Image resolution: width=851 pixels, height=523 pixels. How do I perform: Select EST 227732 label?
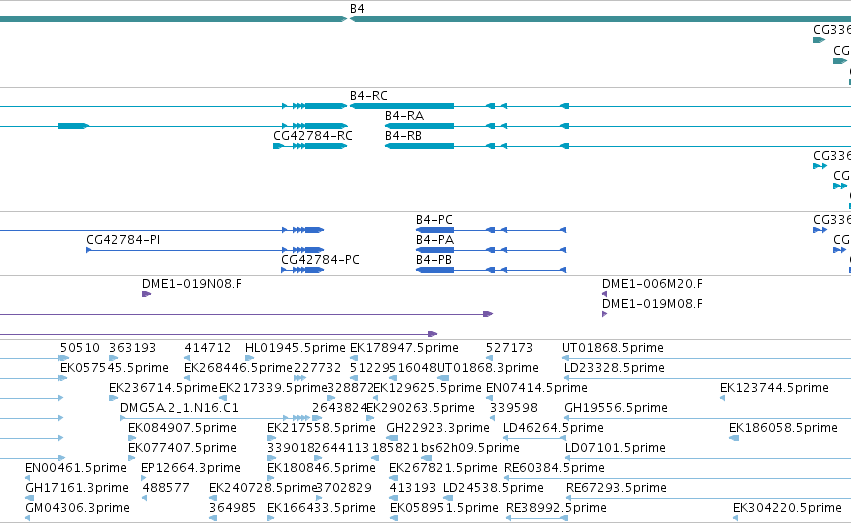pyautogui.click(x=317, y=368)
